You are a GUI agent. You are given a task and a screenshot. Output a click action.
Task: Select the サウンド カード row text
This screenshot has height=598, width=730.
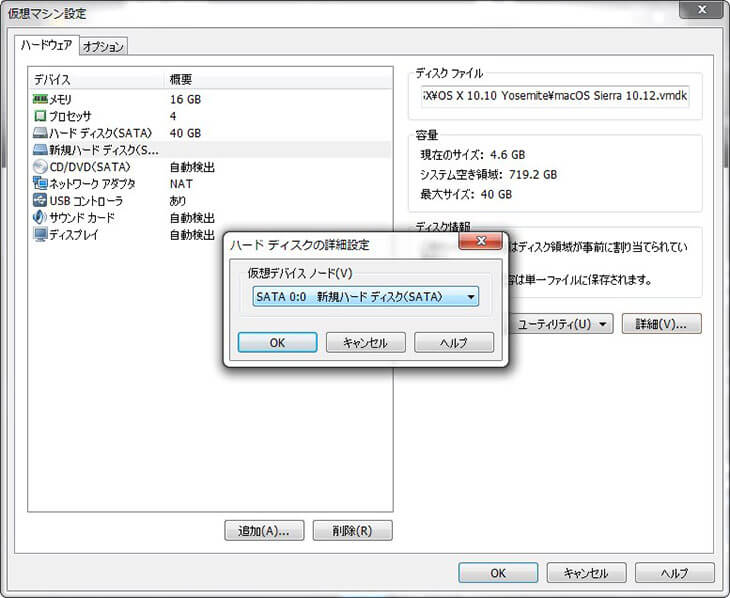(82, 217)
